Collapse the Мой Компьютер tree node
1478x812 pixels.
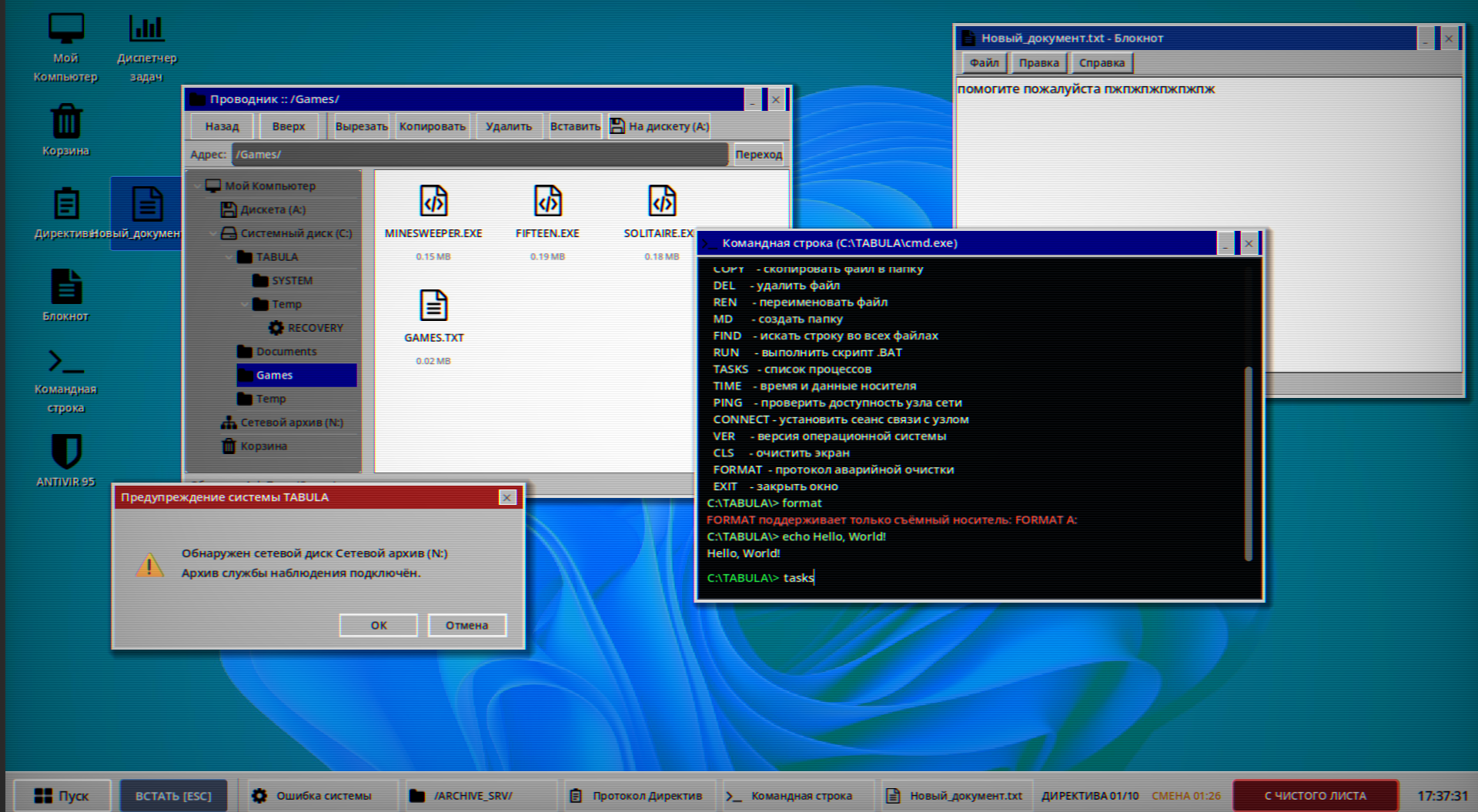pyautogui.click(x=199, y=185)
